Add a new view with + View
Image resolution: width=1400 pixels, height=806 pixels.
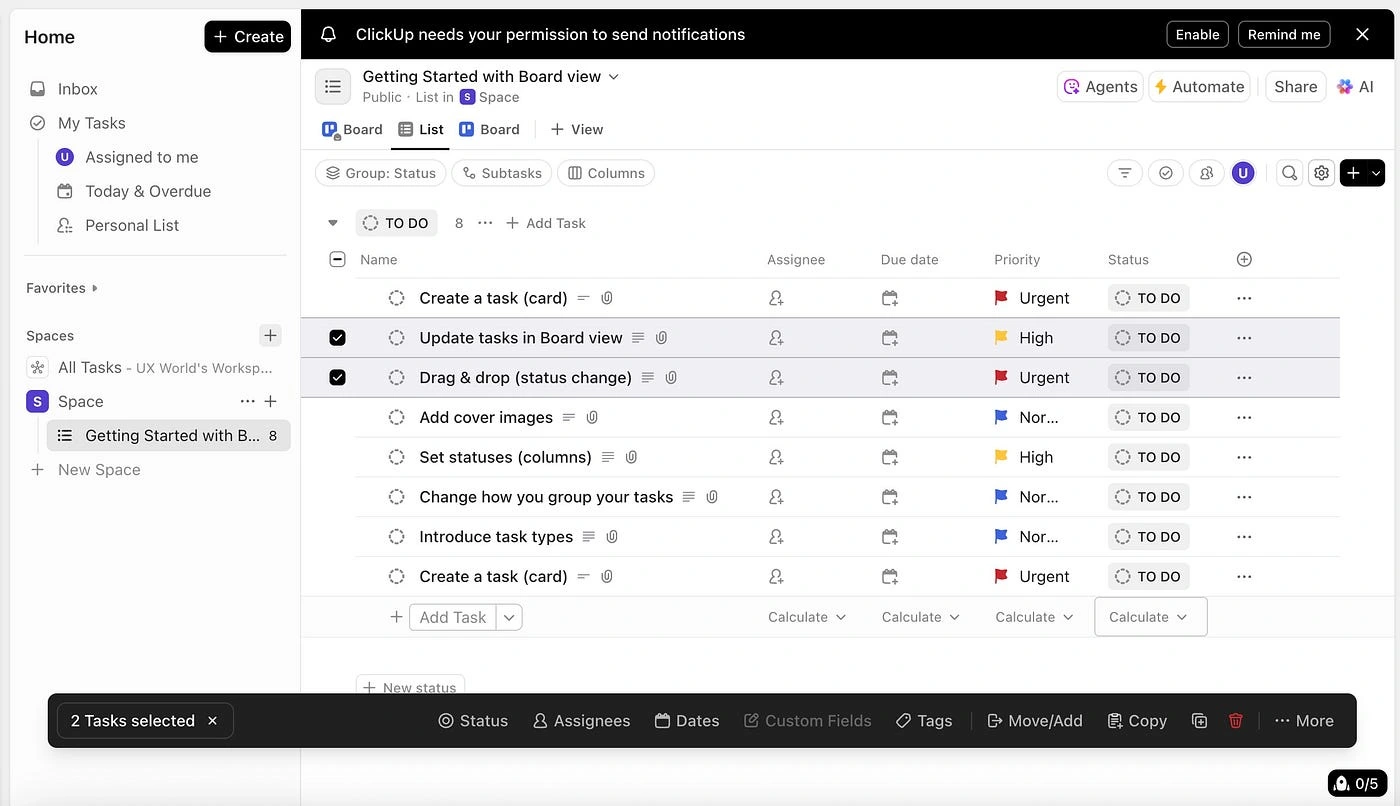pyautogui.click(x=577, y=129)
